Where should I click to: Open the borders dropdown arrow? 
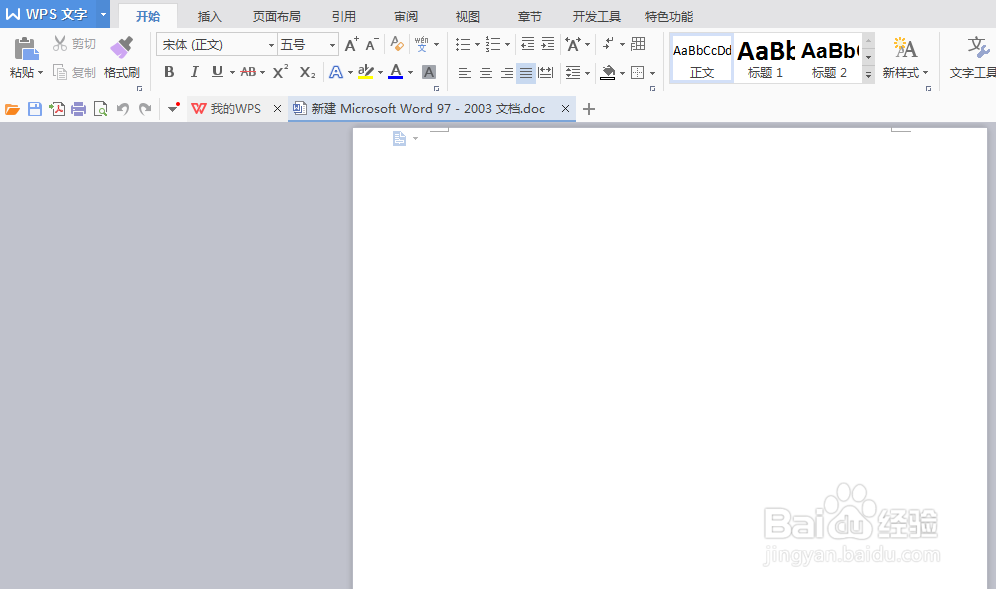(x=652, y=73)
